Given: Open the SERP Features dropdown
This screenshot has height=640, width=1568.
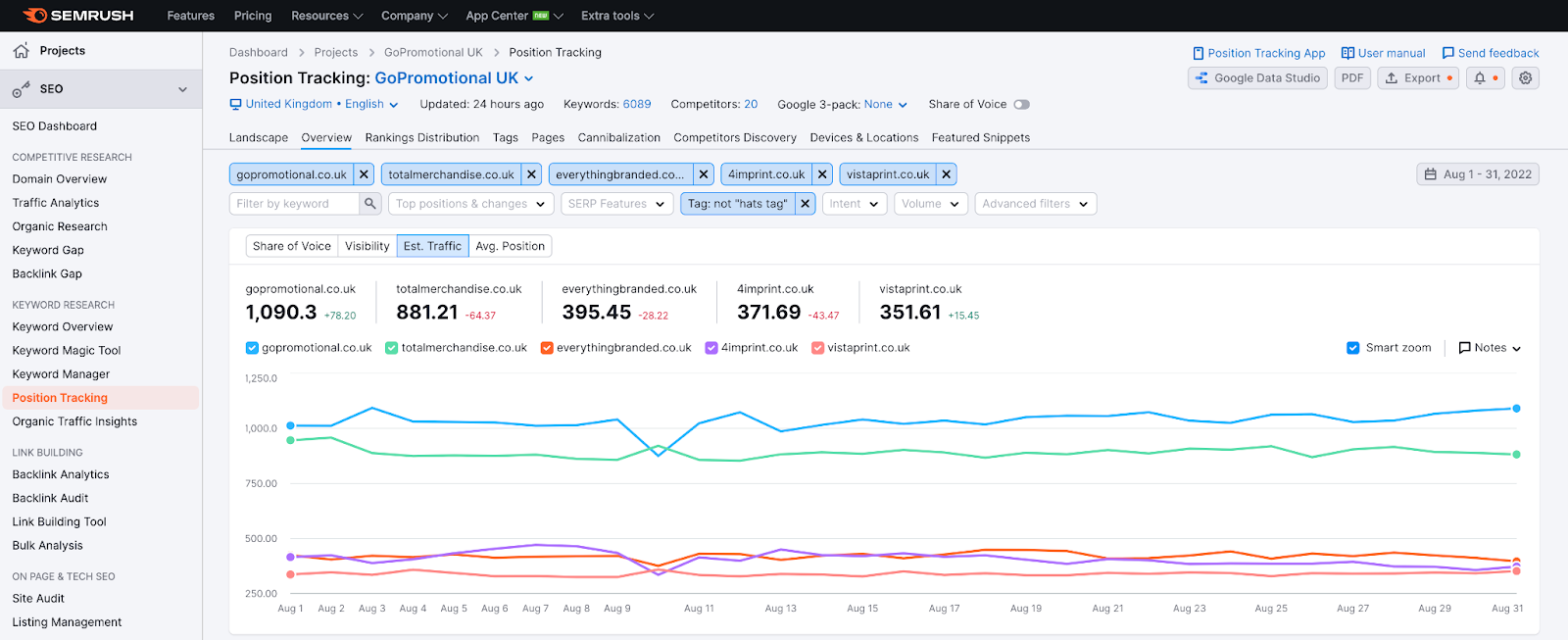Looking at the screenshot, I should coord(616,204).
